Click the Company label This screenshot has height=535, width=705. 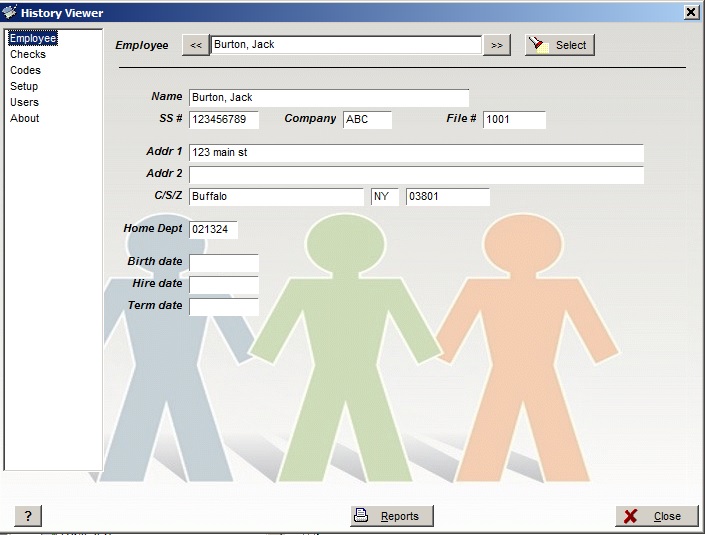310,118
